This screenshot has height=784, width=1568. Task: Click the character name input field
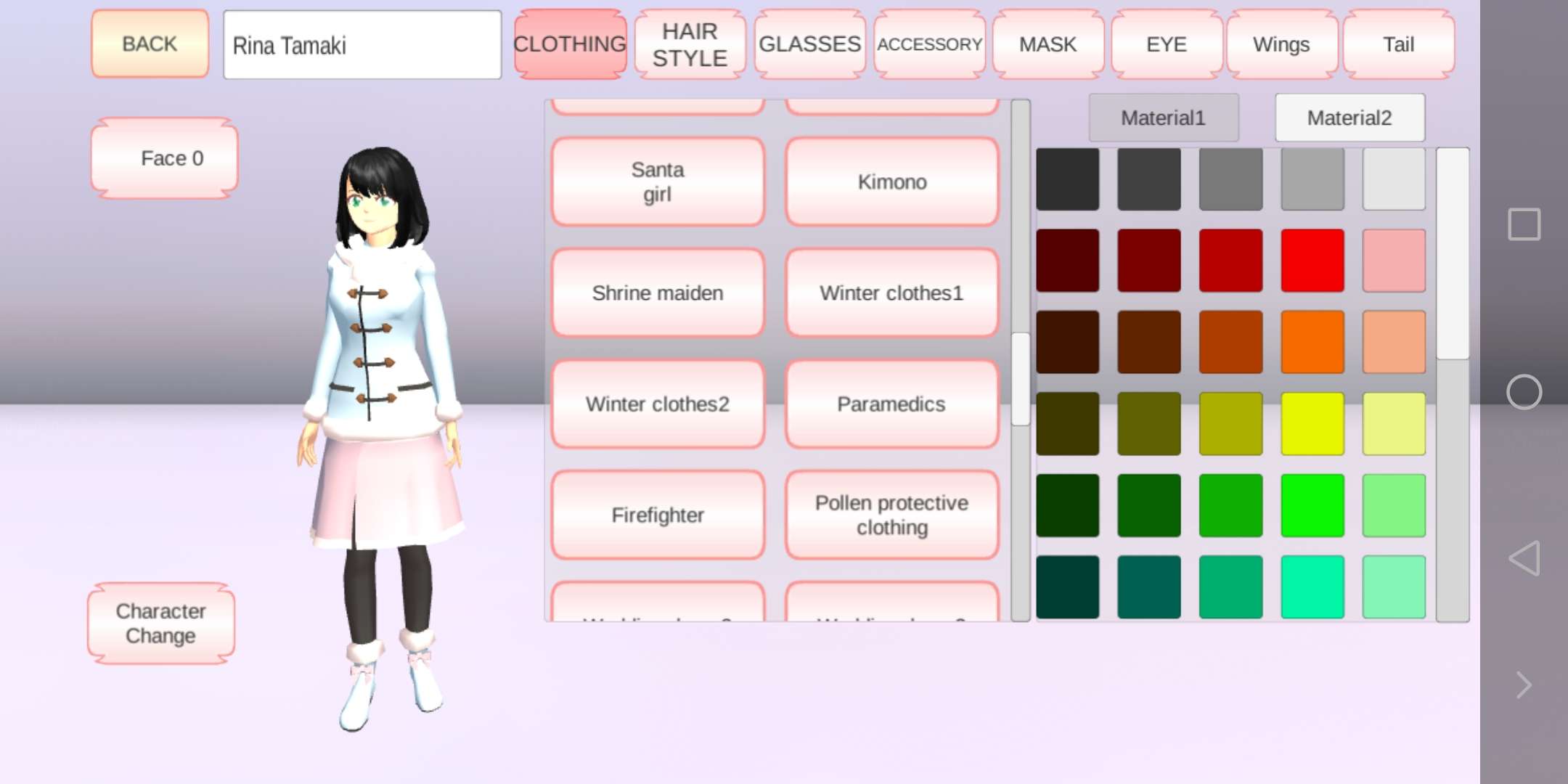(362, 45)
